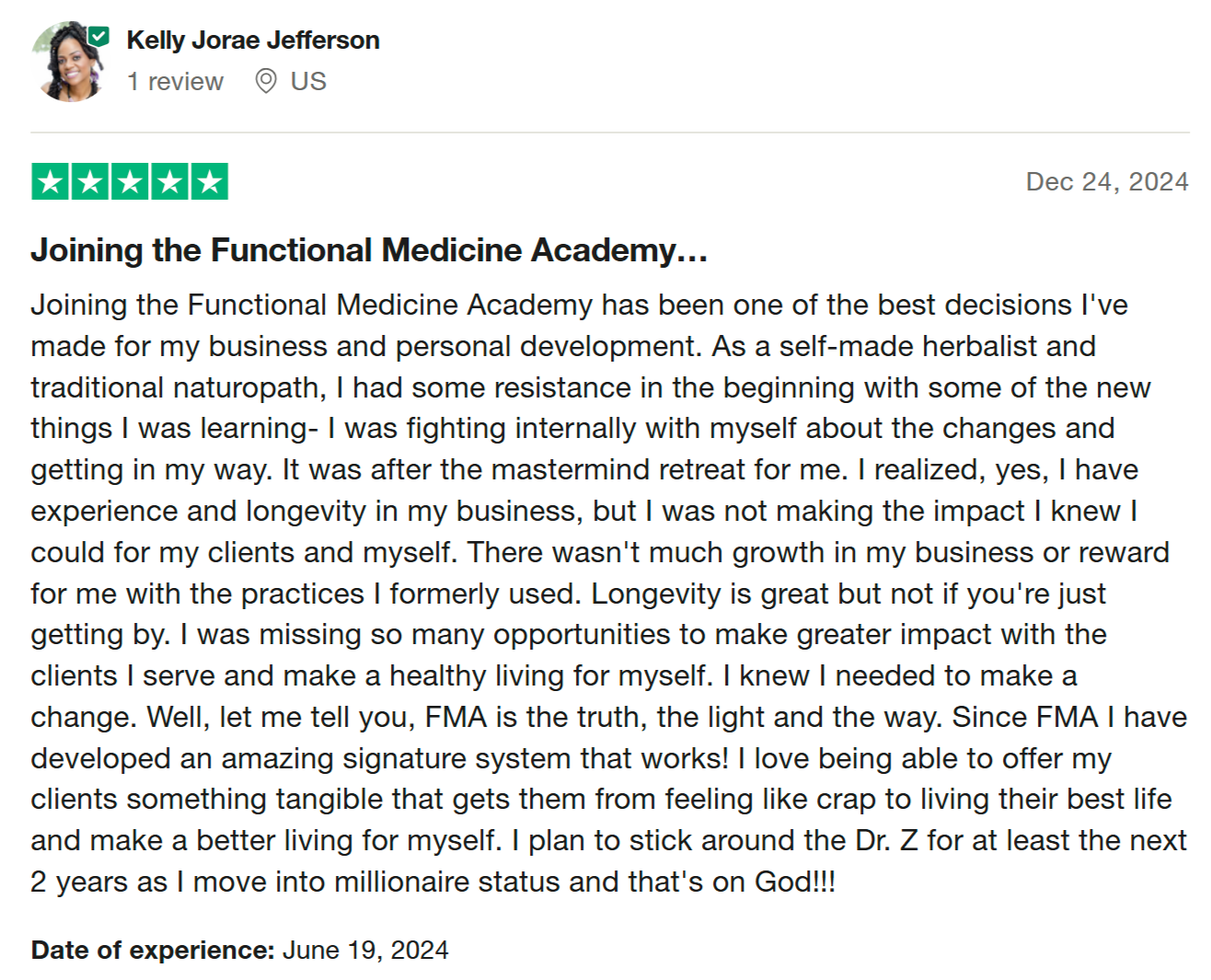Screen dimensions: 1211x980
Task: Click the 'Dec 24, 2024' review date
Action: tap(1107, 182)
